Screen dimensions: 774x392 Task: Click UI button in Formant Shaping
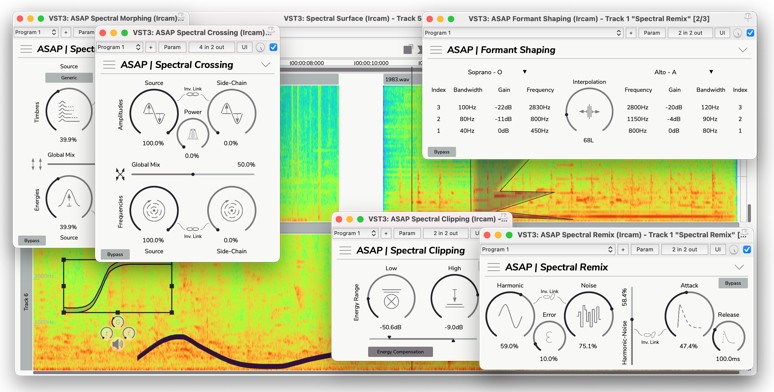point(722,33)
